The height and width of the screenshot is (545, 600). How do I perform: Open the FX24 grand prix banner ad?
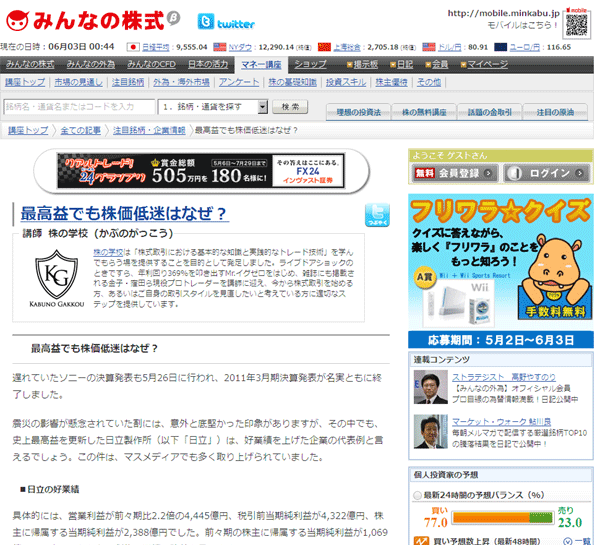(x=200, y=171)
